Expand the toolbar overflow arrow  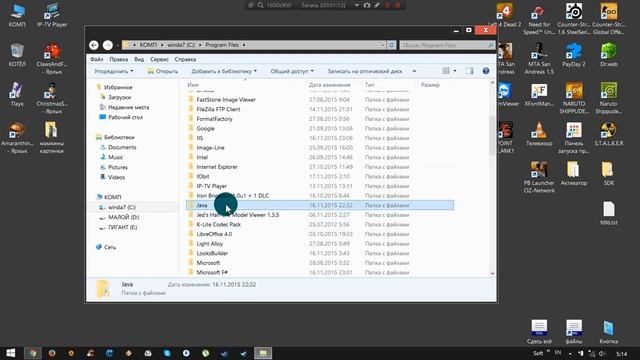[x=414, y=71]
